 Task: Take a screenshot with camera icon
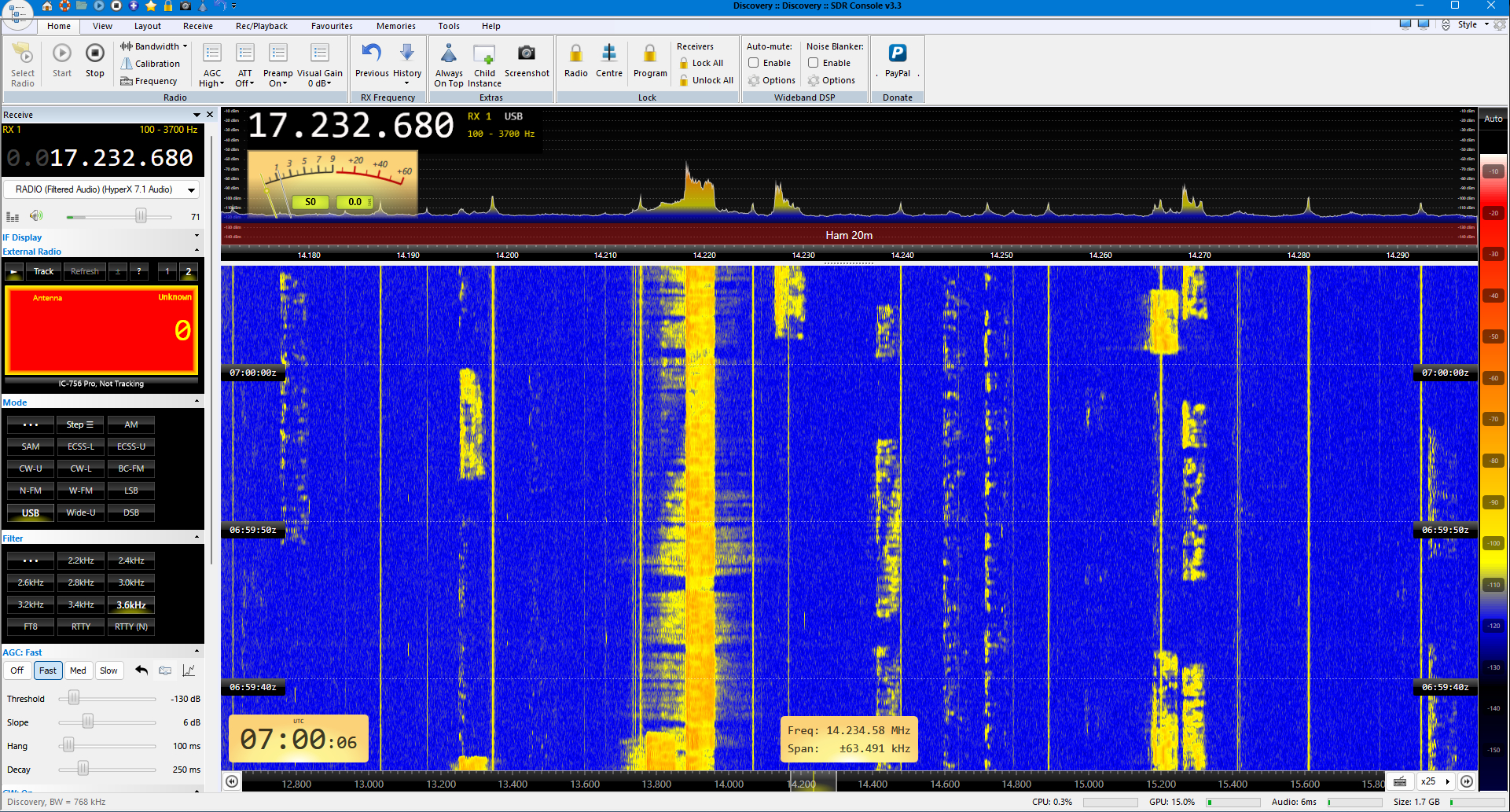(x=526, y=53)
